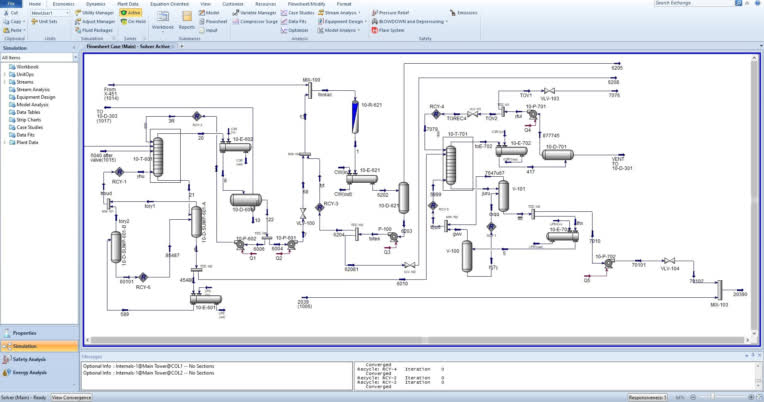Select valve VLV-103 on the flowsheet

pos(549,91)
